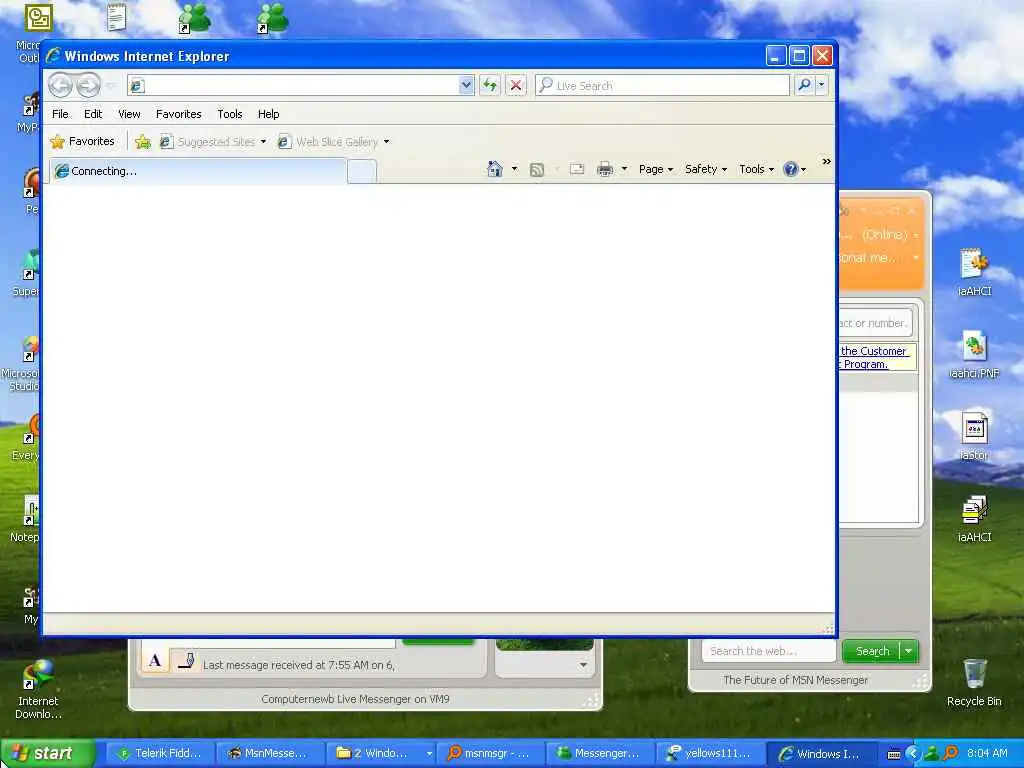Expand the Search button dropdown arrow in Messenger
This screenshot has height=768, width=1024.
(x=909, y=651)
